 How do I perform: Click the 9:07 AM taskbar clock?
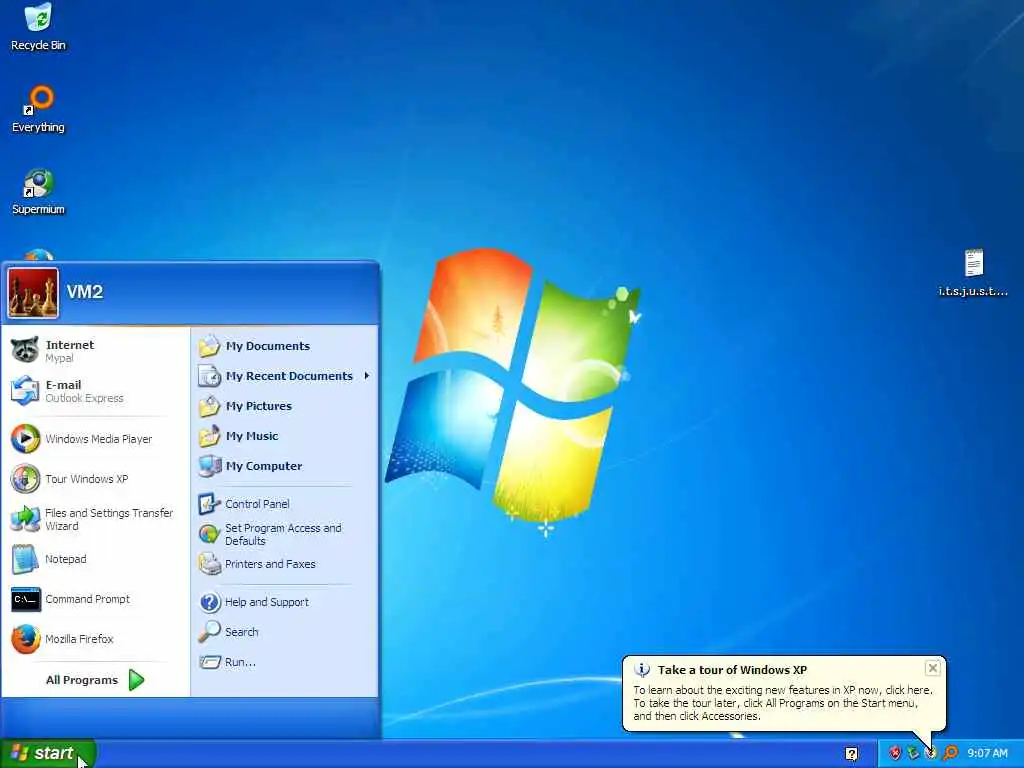[987, 753]
